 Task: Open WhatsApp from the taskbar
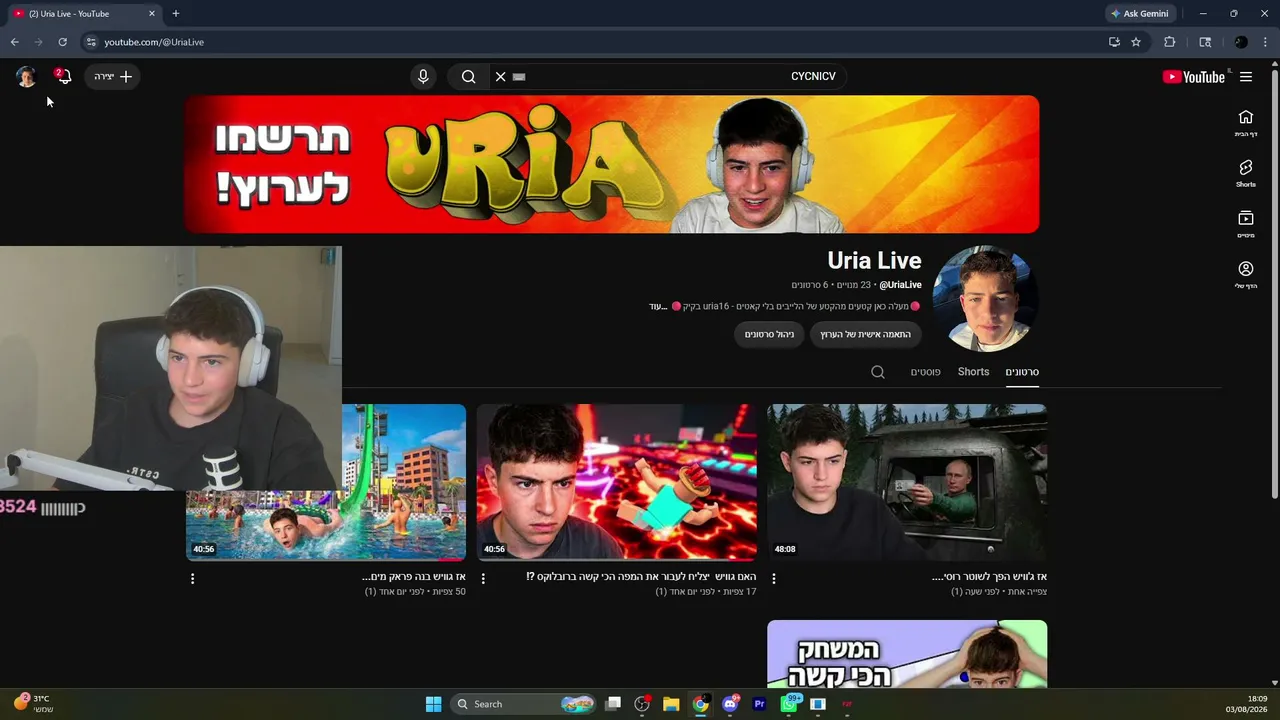point(789,704)
